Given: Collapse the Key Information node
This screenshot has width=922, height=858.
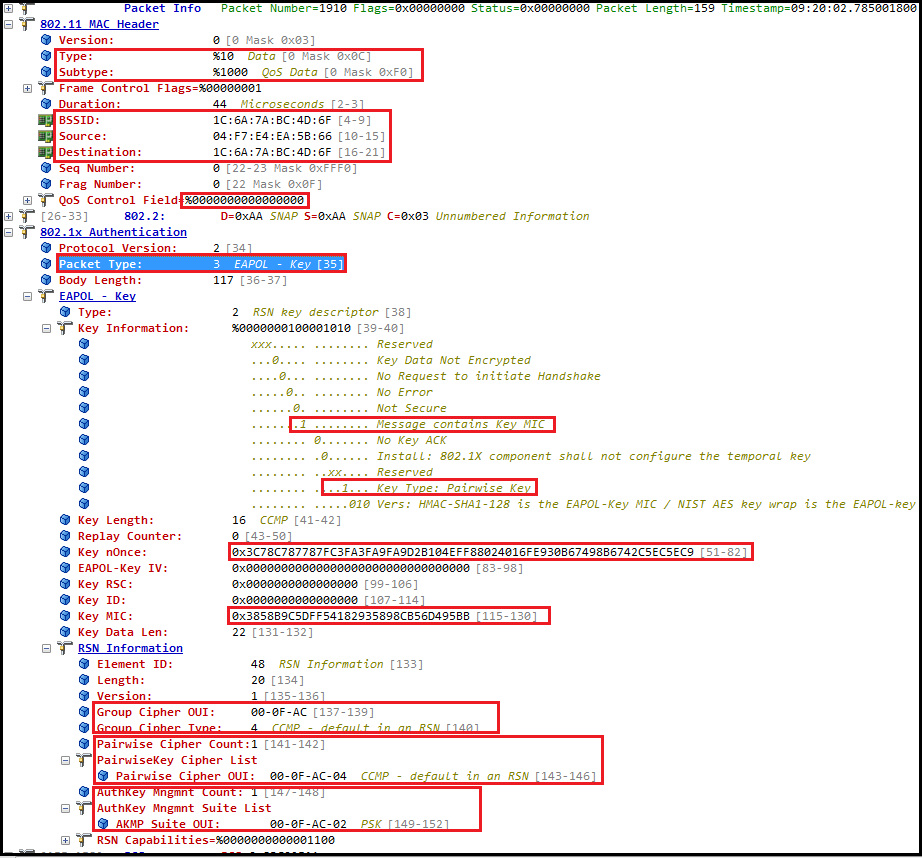Looking at the screenshot, I should click(x=47, y=328).
